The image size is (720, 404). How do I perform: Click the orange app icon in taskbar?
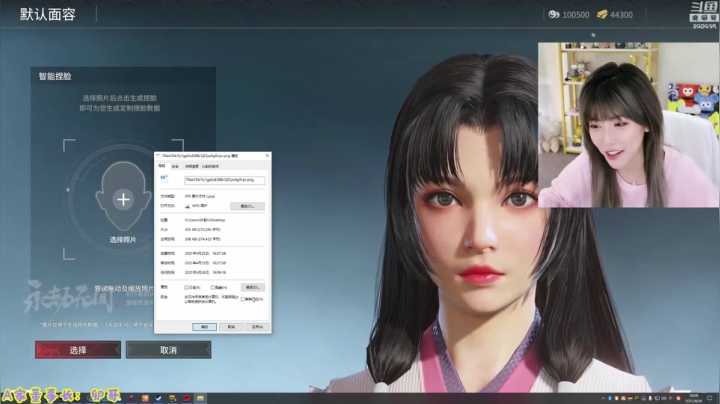pyautogui.click(x=145, y=398)
